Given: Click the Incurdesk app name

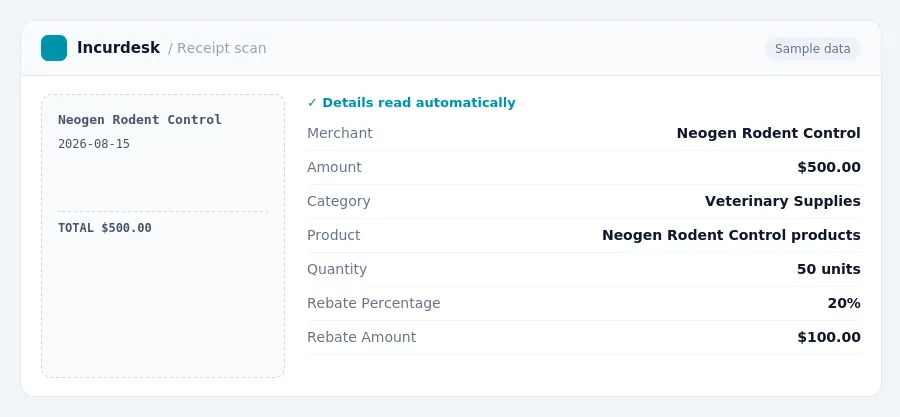Looking at the screenshot, I should (x=118, y=48).
